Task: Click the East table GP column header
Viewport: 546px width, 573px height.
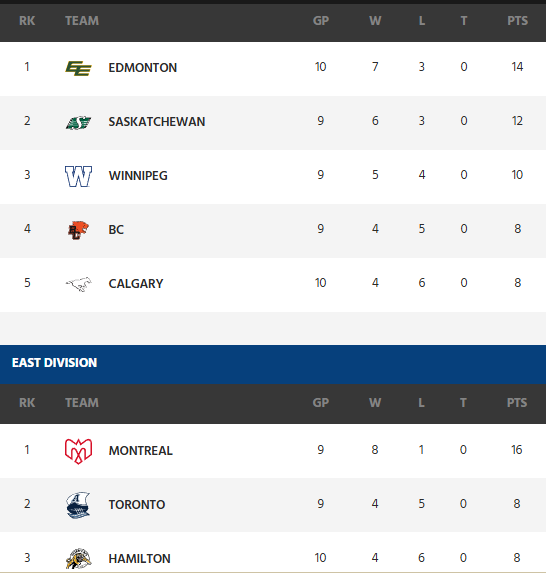Action: [321, 403]
